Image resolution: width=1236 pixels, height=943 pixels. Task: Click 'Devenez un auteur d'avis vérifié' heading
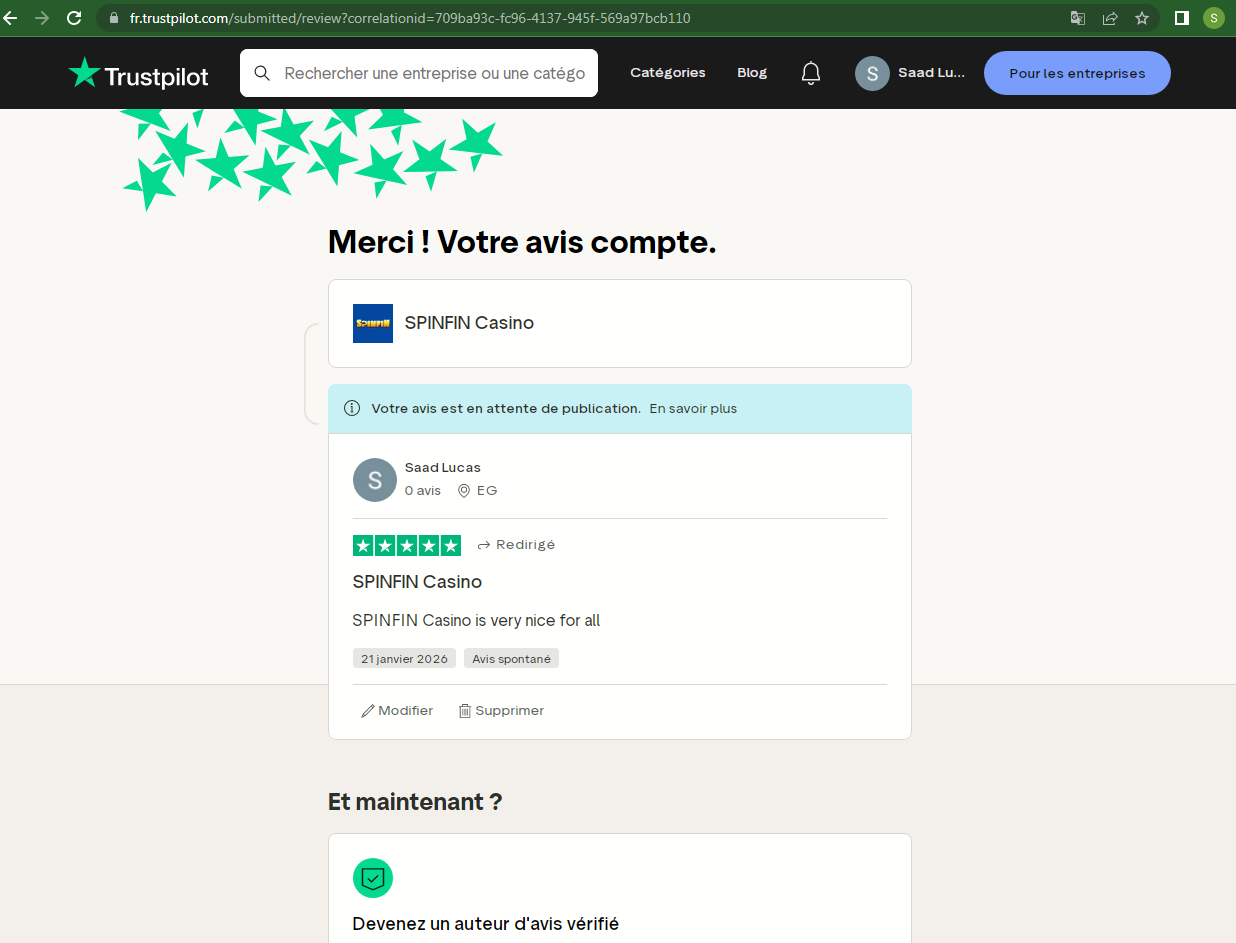[486, 924]
